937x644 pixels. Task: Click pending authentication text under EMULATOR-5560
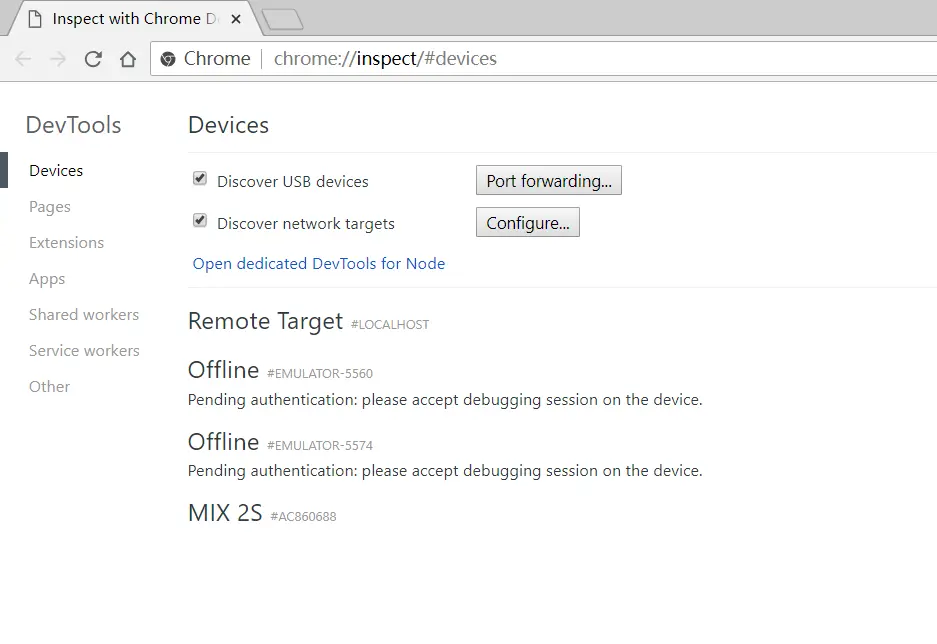point(445,400)
